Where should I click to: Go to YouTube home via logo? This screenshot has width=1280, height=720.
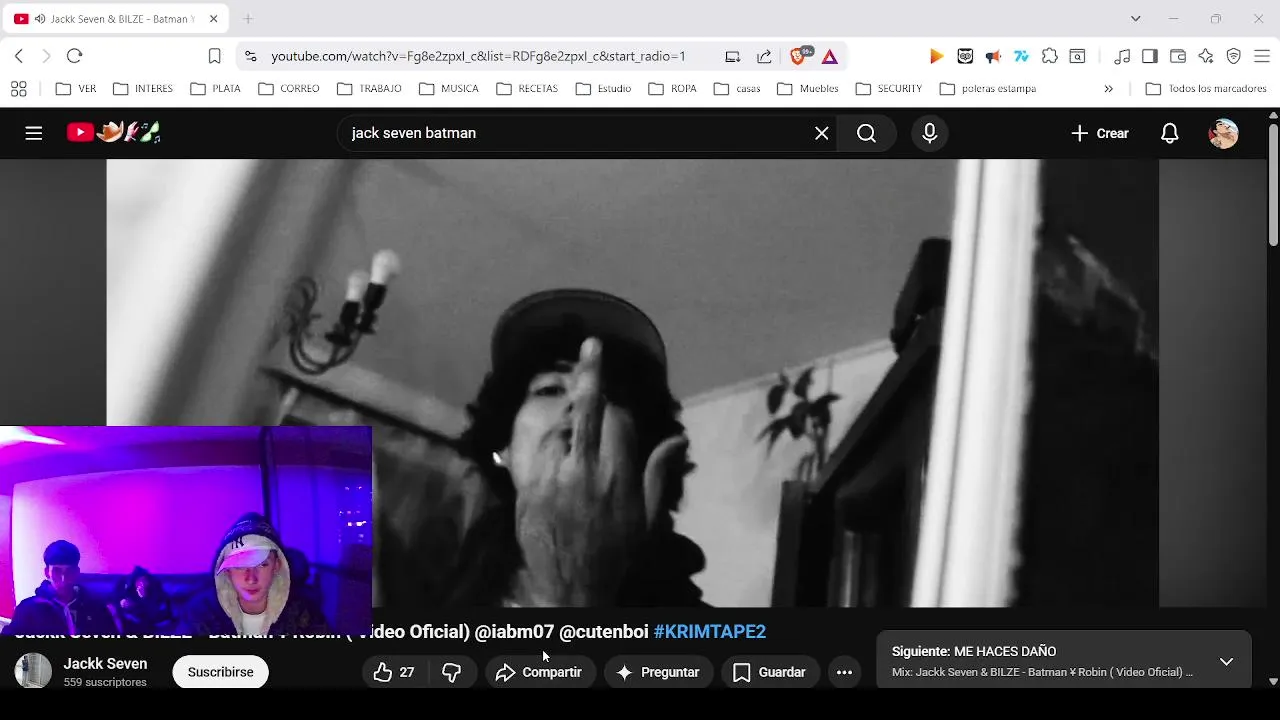pos(113,132)
